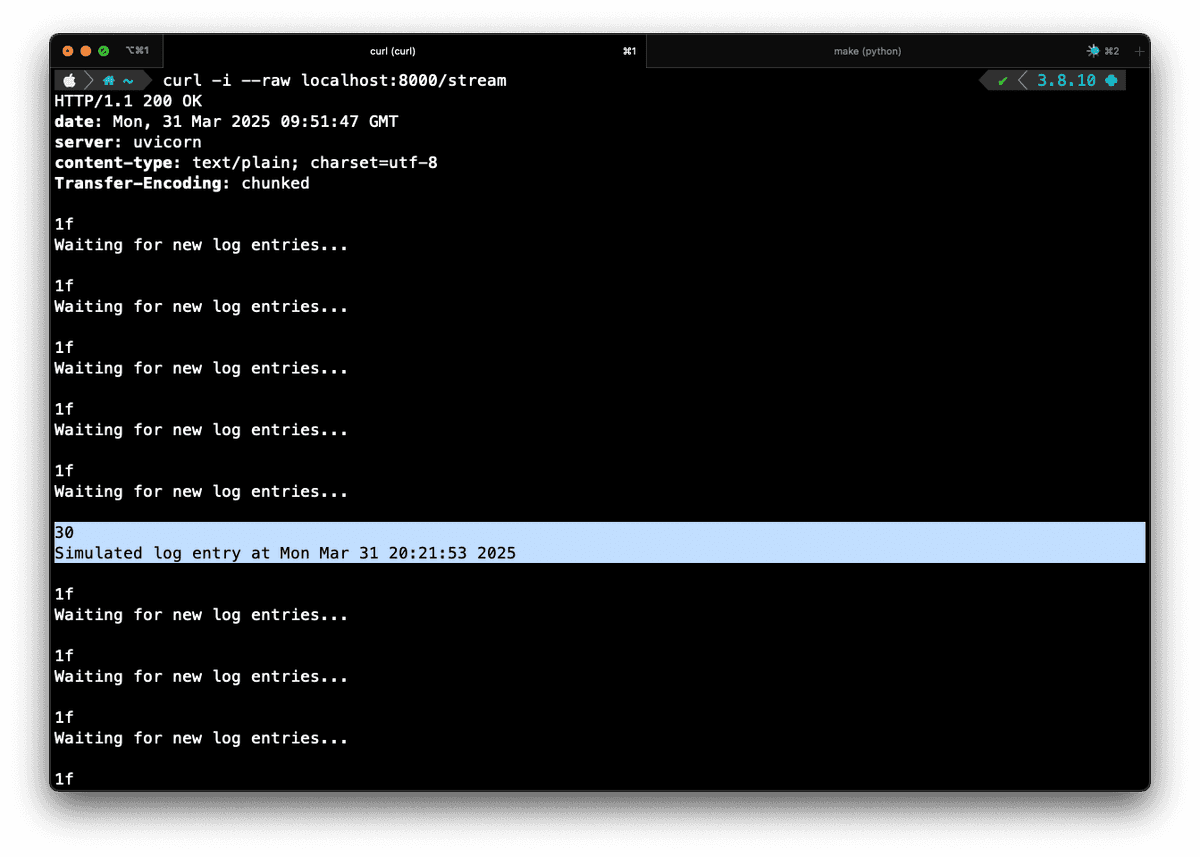
Task: Click the highlighted Simulated log entry line
Action: coord(284,553)
